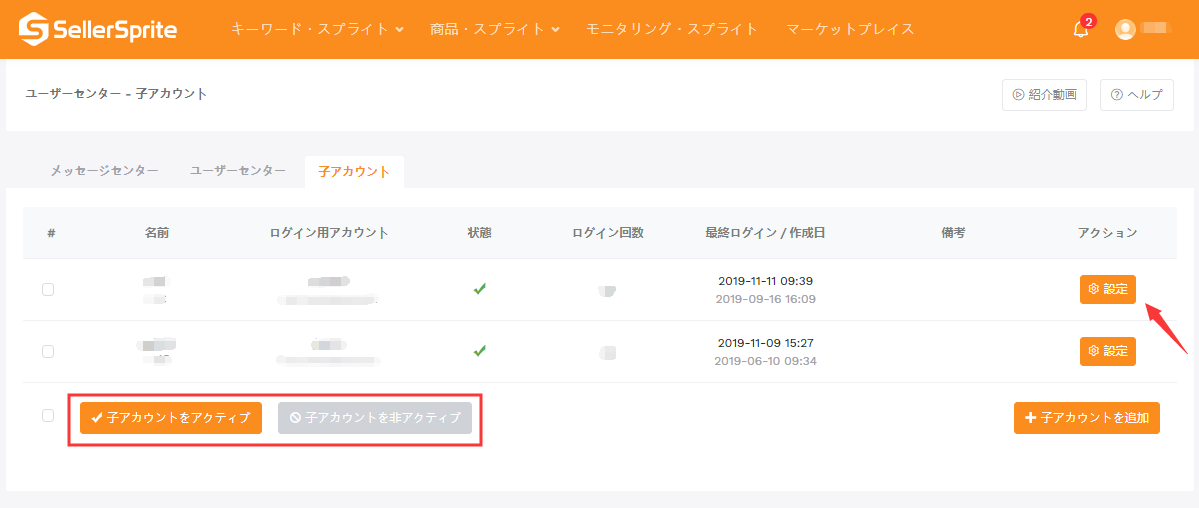Screen dimensions: 1199x508
Task: Click the user avatar icon
Action: pyautogui.click(x=1125, y=29)
